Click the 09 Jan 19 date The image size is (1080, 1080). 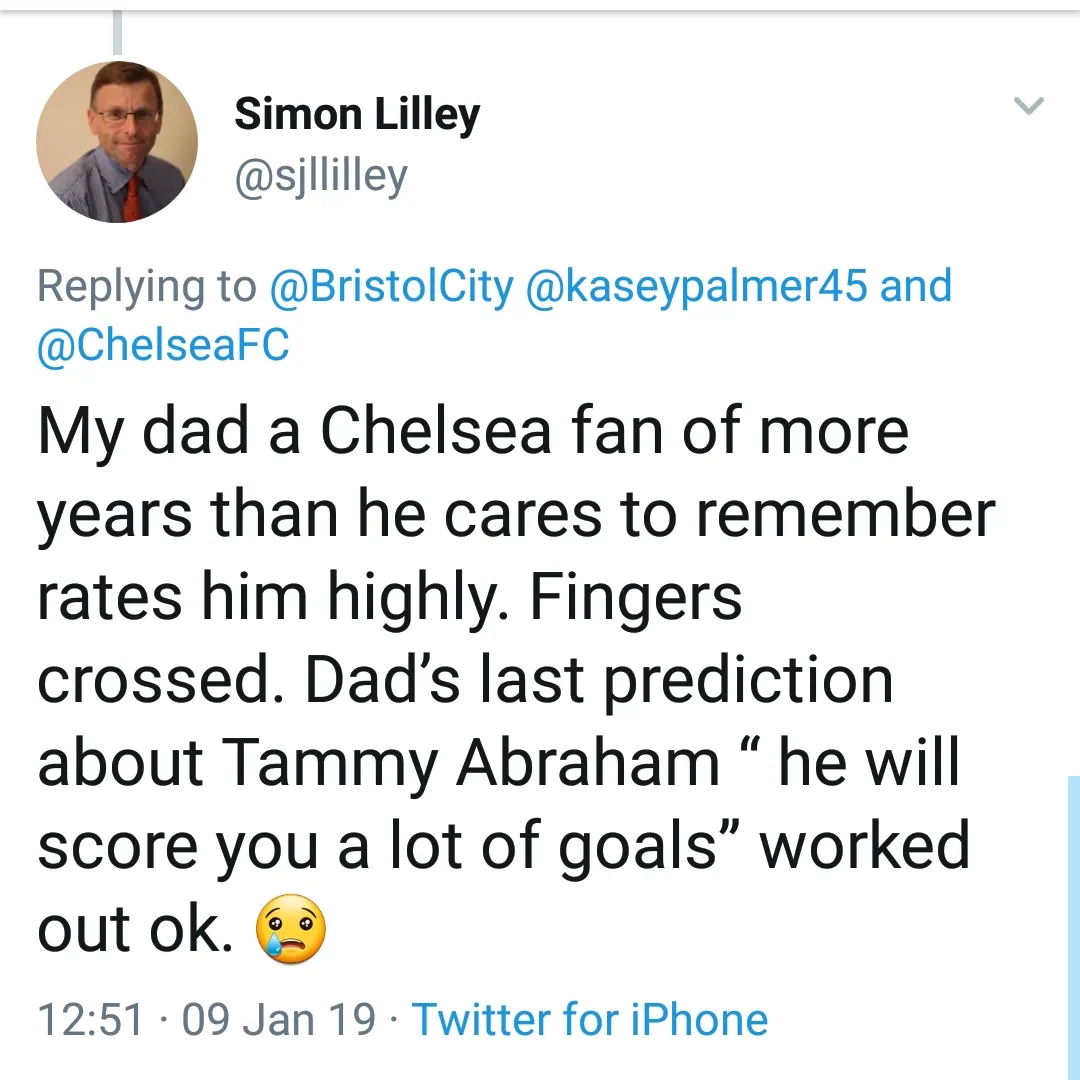[279, 1020]
